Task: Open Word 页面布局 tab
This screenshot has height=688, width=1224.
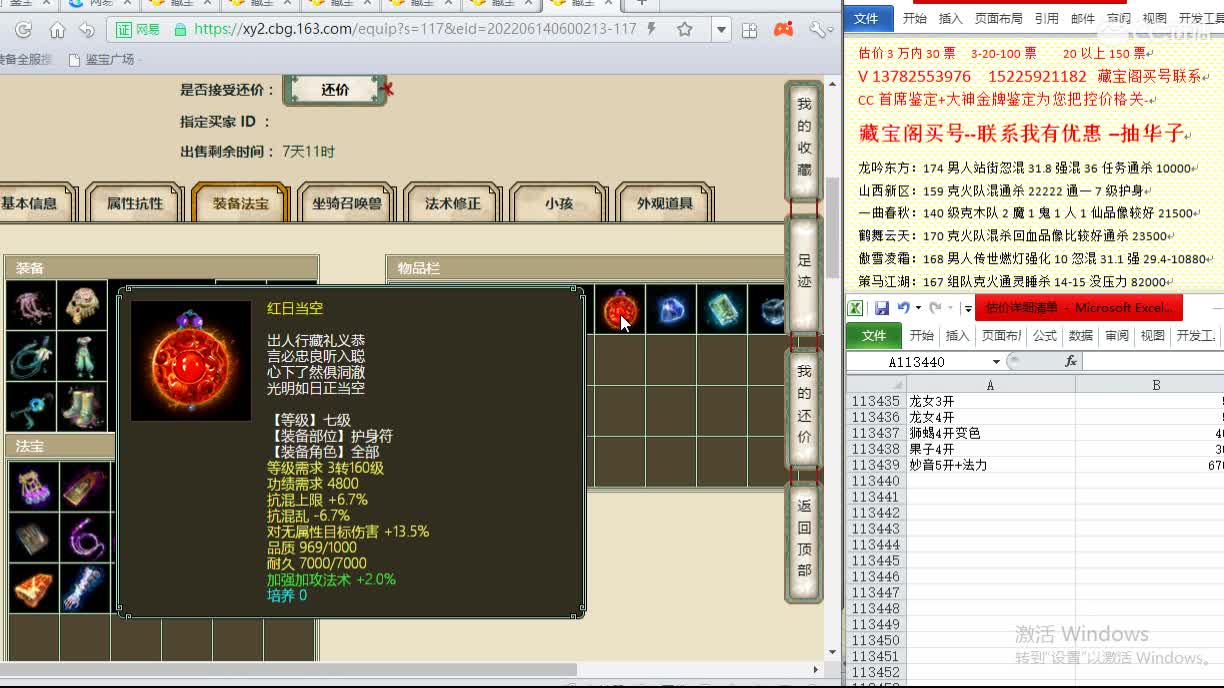Action: pyautogui.click(x=999, y=18)
